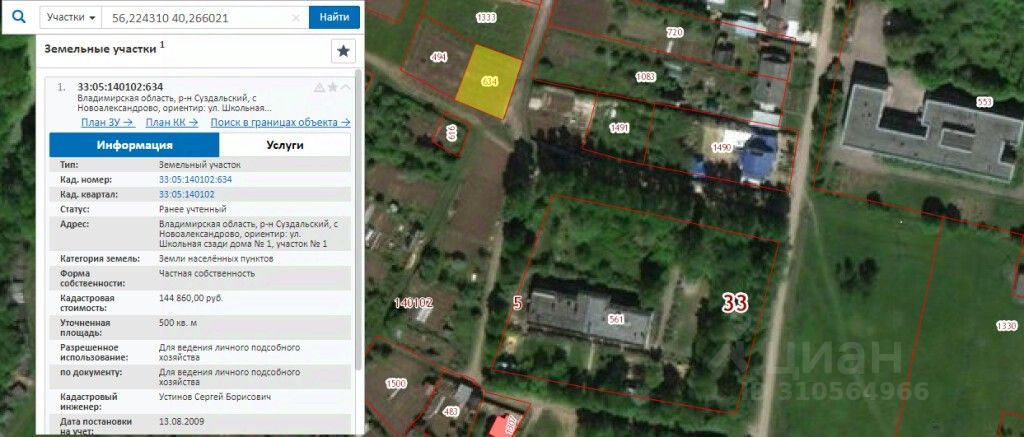Collapse the parcel result with chevron
The width and height of the screenshot is (1024, 437).
tap(345, 88)
